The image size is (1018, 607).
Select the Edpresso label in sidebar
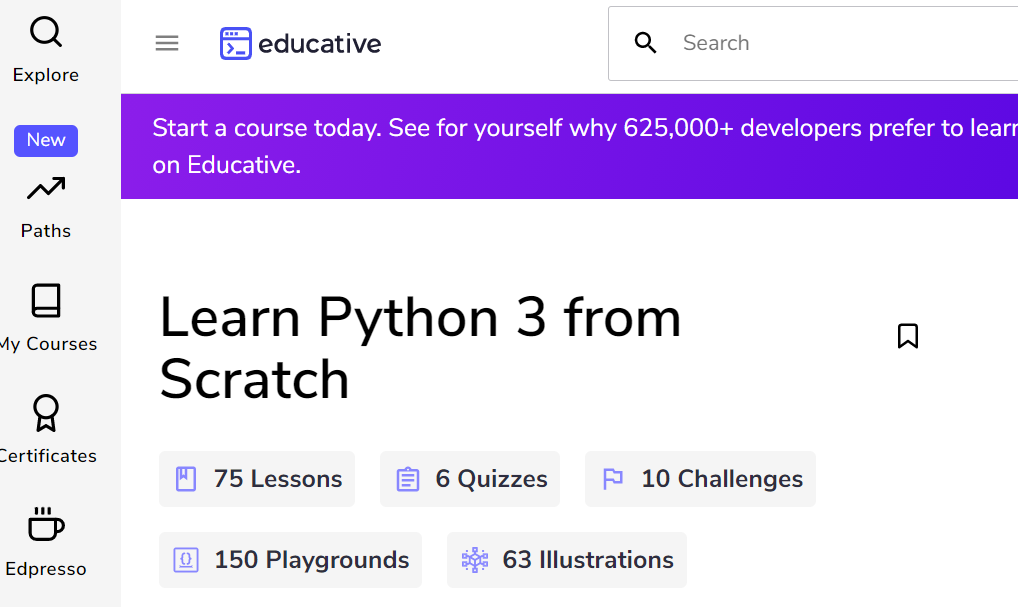point(46,569)
